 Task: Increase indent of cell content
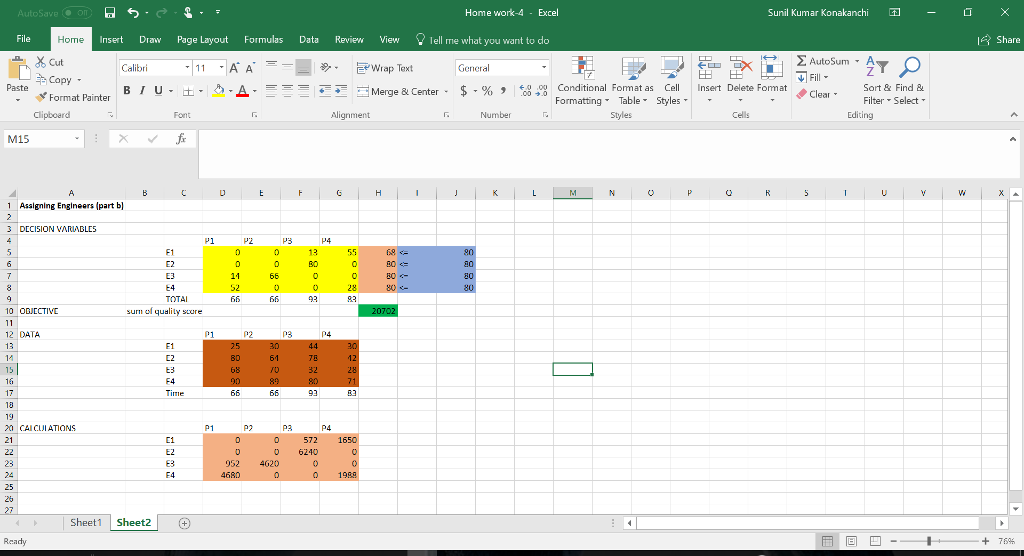pyautogui.click(x=340, y=91)
